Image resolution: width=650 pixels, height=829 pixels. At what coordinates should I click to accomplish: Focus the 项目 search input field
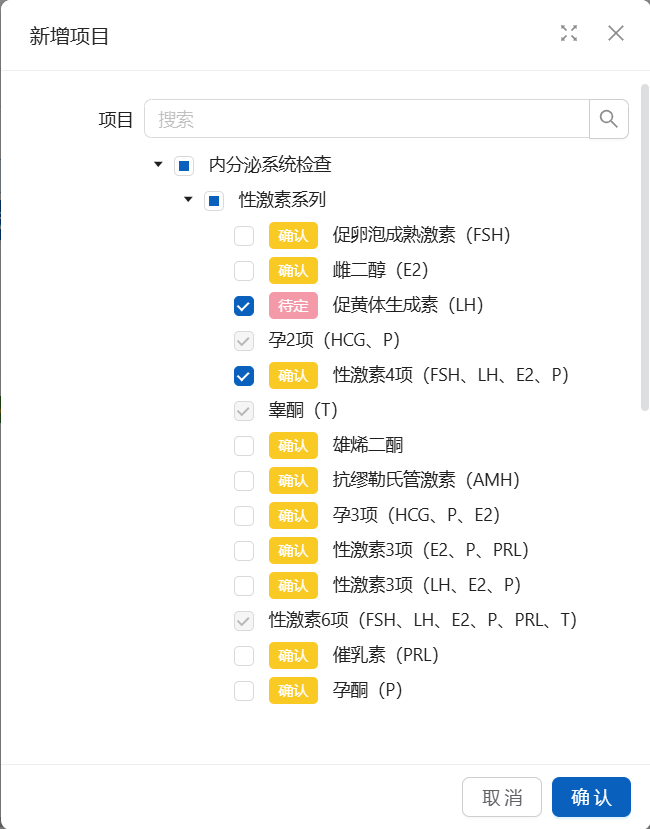(366, 119)
